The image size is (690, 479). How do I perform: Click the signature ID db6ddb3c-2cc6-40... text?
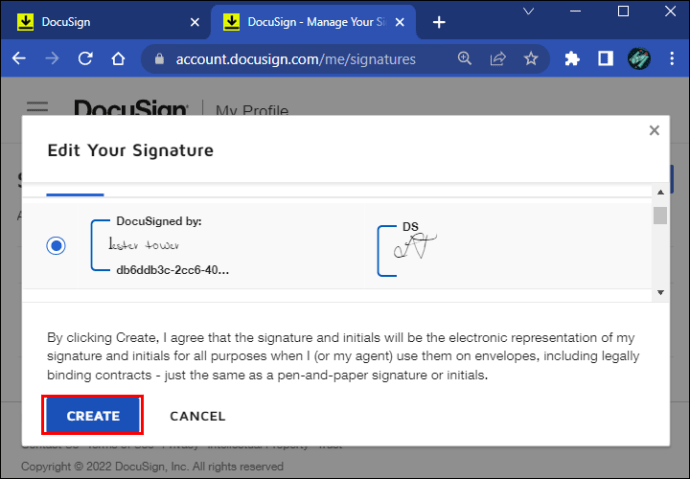pyautogui.click(x=172, y=270)
